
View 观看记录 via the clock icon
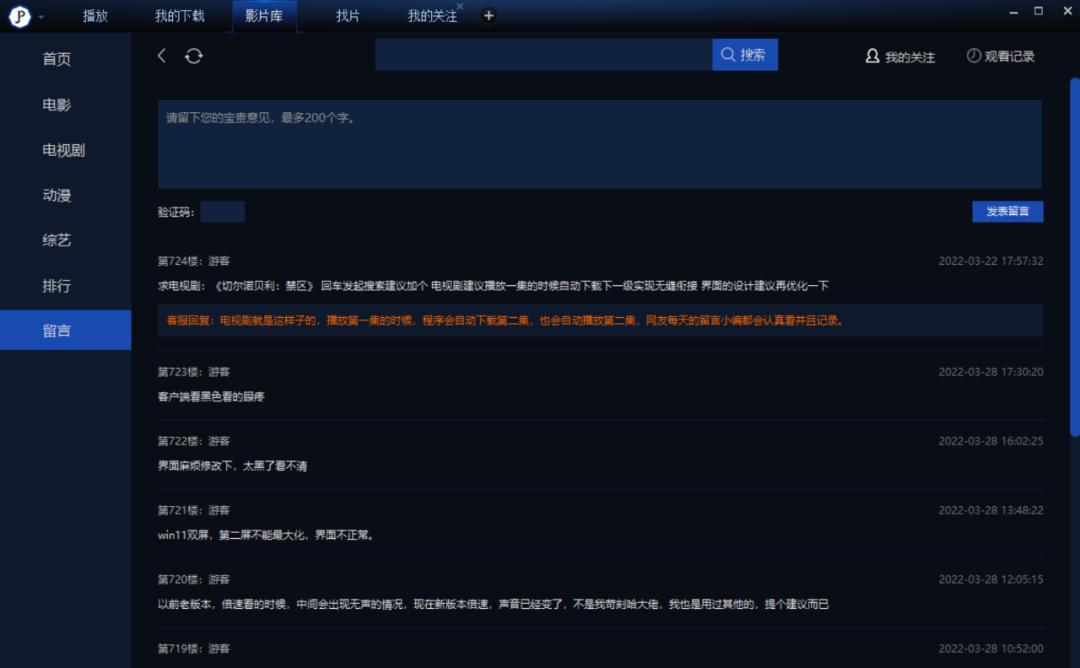(x=972, y=56)
